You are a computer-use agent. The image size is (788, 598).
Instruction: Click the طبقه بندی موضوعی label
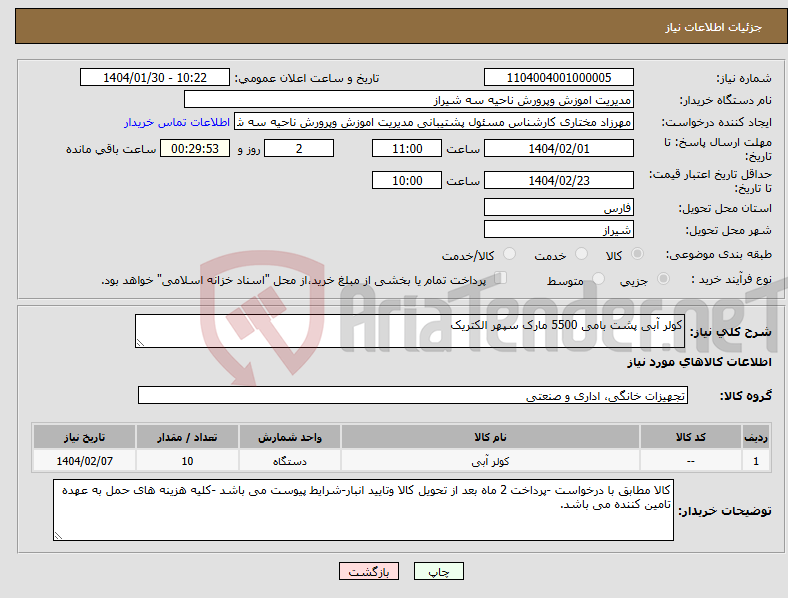point(719,255)
